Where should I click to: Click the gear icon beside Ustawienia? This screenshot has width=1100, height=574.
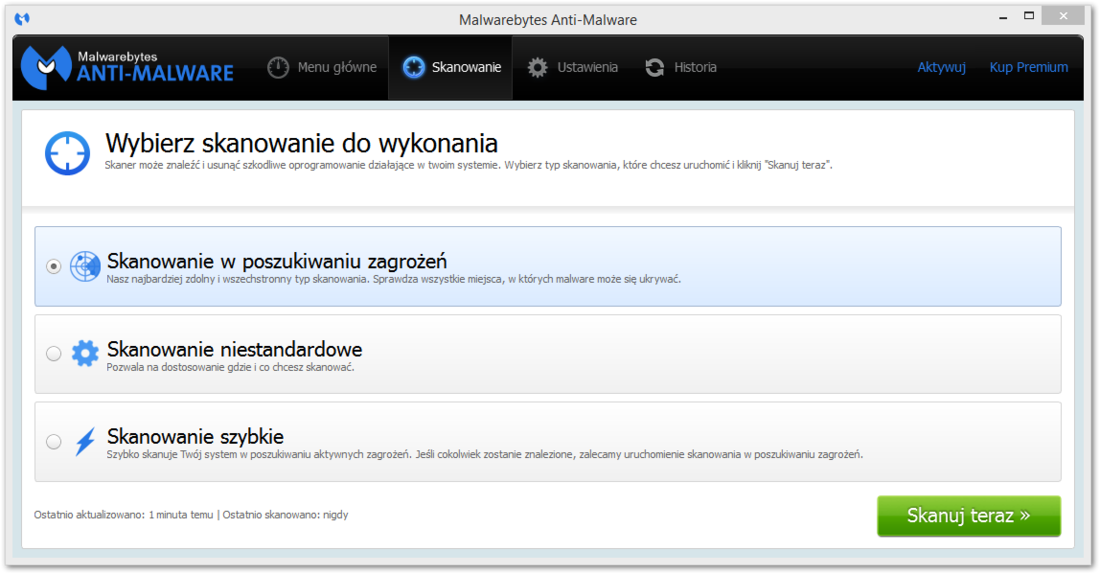click(537, 67)
